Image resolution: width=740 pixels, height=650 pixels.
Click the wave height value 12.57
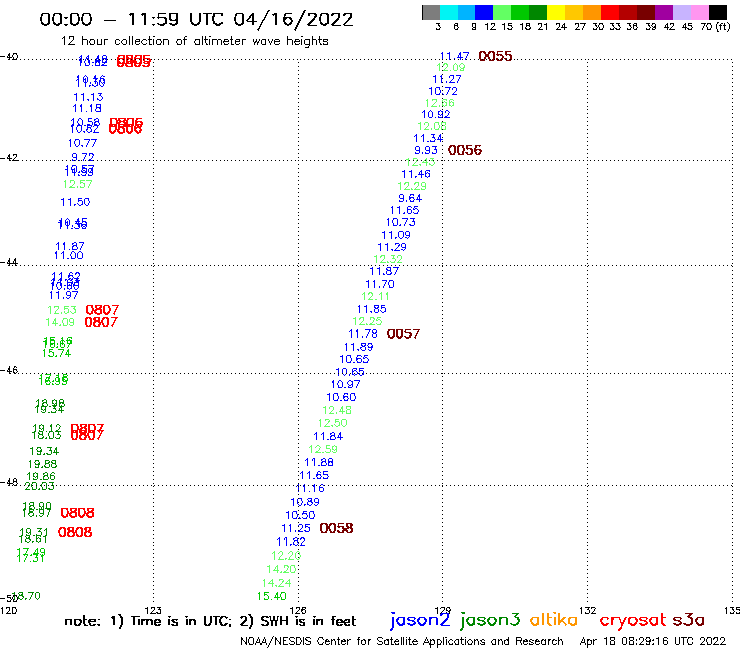[78, 184]
